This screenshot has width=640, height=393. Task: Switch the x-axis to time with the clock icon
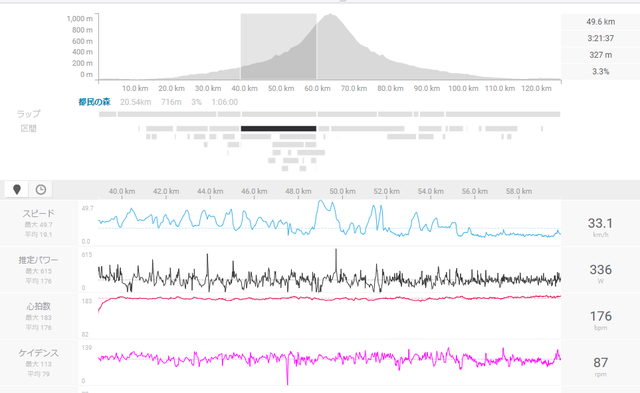click(40, 190)
